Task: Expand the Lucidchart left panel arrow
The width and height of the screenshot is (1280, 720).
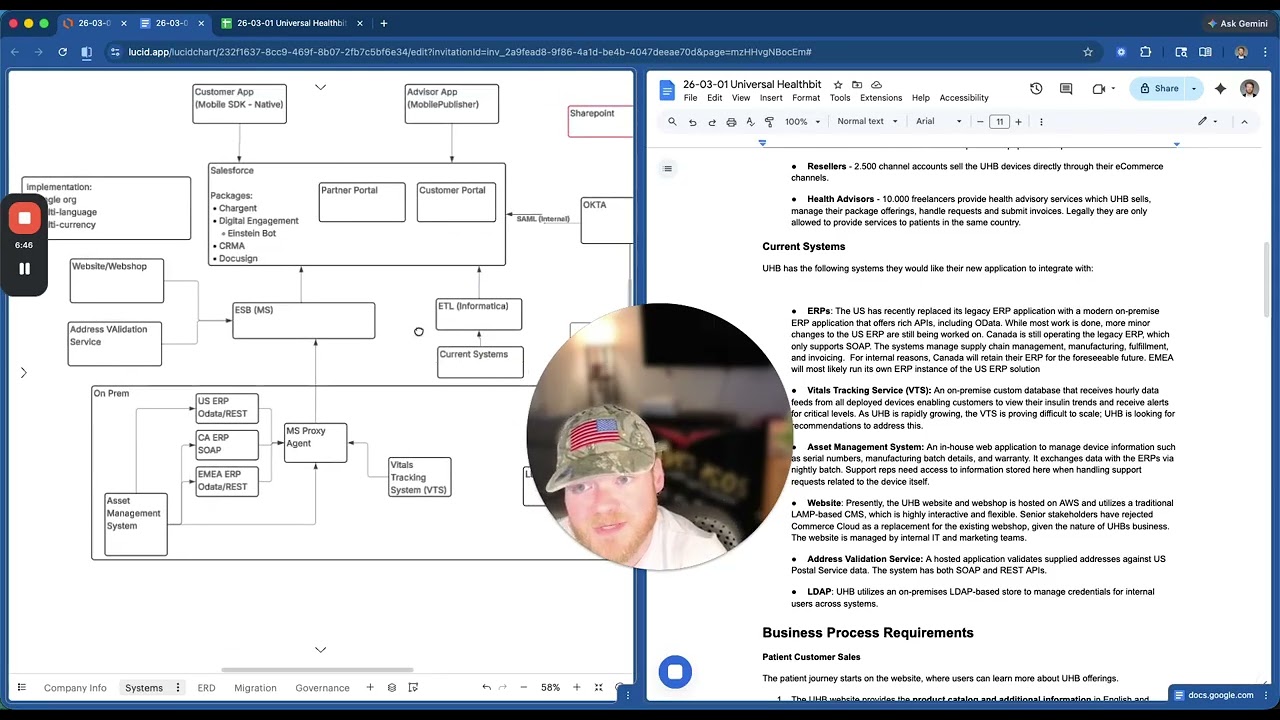Action: pos(23,373)
